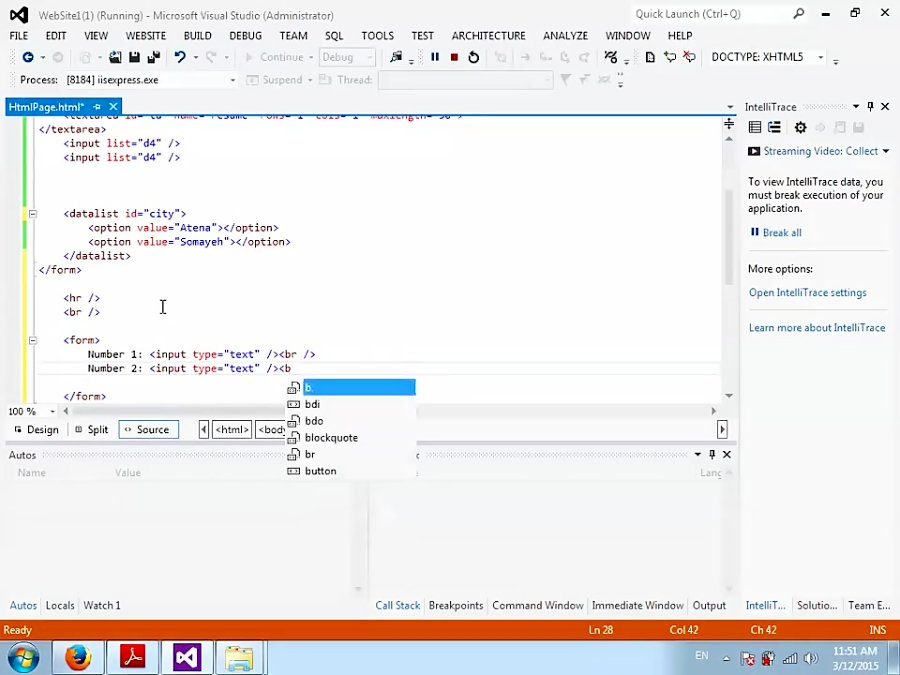This screenshot has width=900, height=675.
Task: Expand the Streaming Video: Collect dropdown
Action: point(886,151)
